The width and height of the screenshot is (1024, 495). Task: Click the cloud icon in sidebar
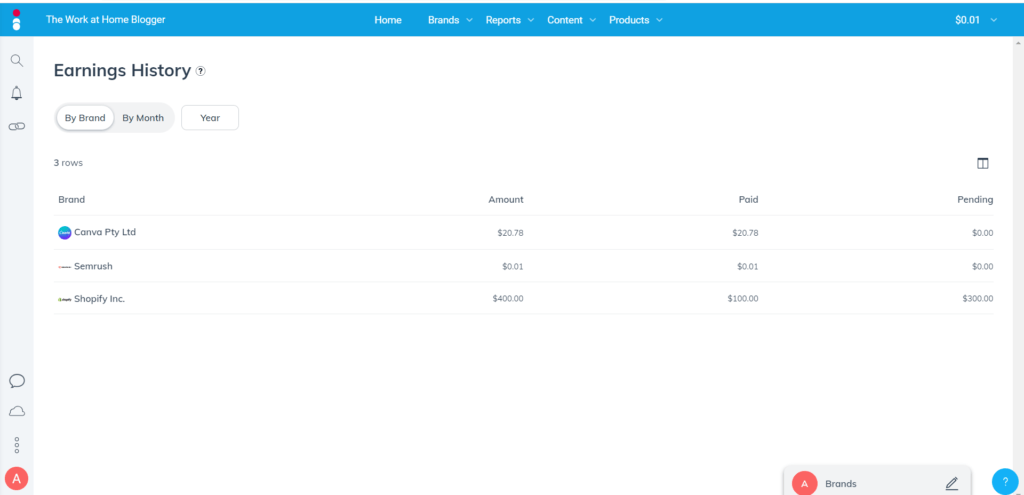coord(16,411)
